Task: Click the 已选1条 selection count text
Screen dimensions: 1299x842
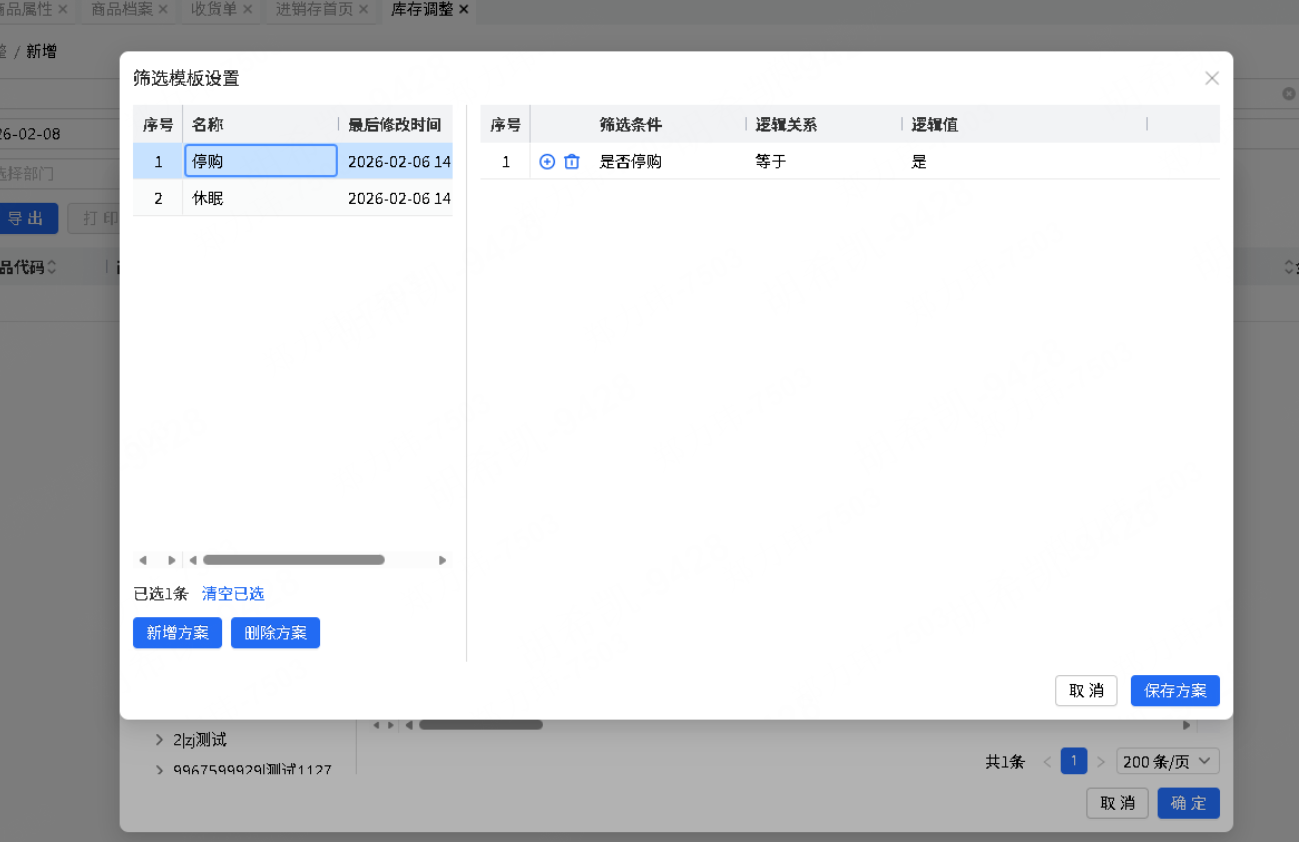Action: [161, 593]
